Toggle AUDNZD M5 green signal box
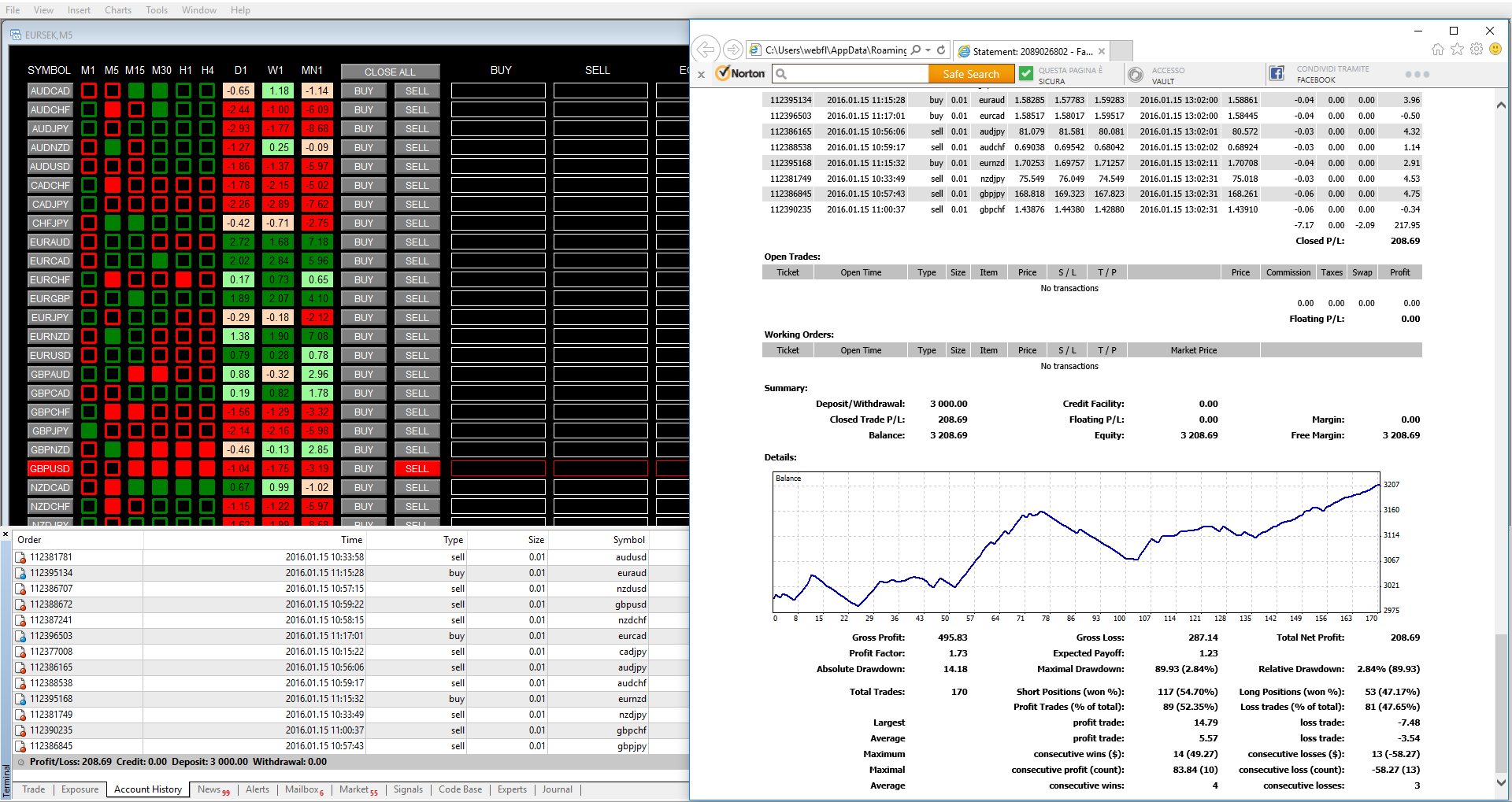The height and width of the screenshot is (802, 1512). click(x=113, y=148)
